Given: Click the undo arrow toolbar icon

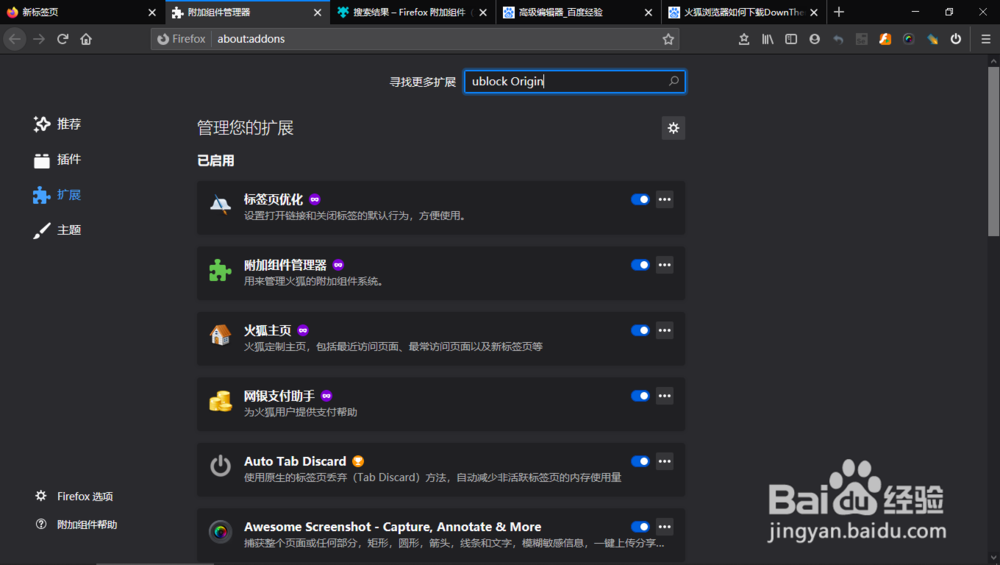Looking at the screenshot, I should click(838, 39).
